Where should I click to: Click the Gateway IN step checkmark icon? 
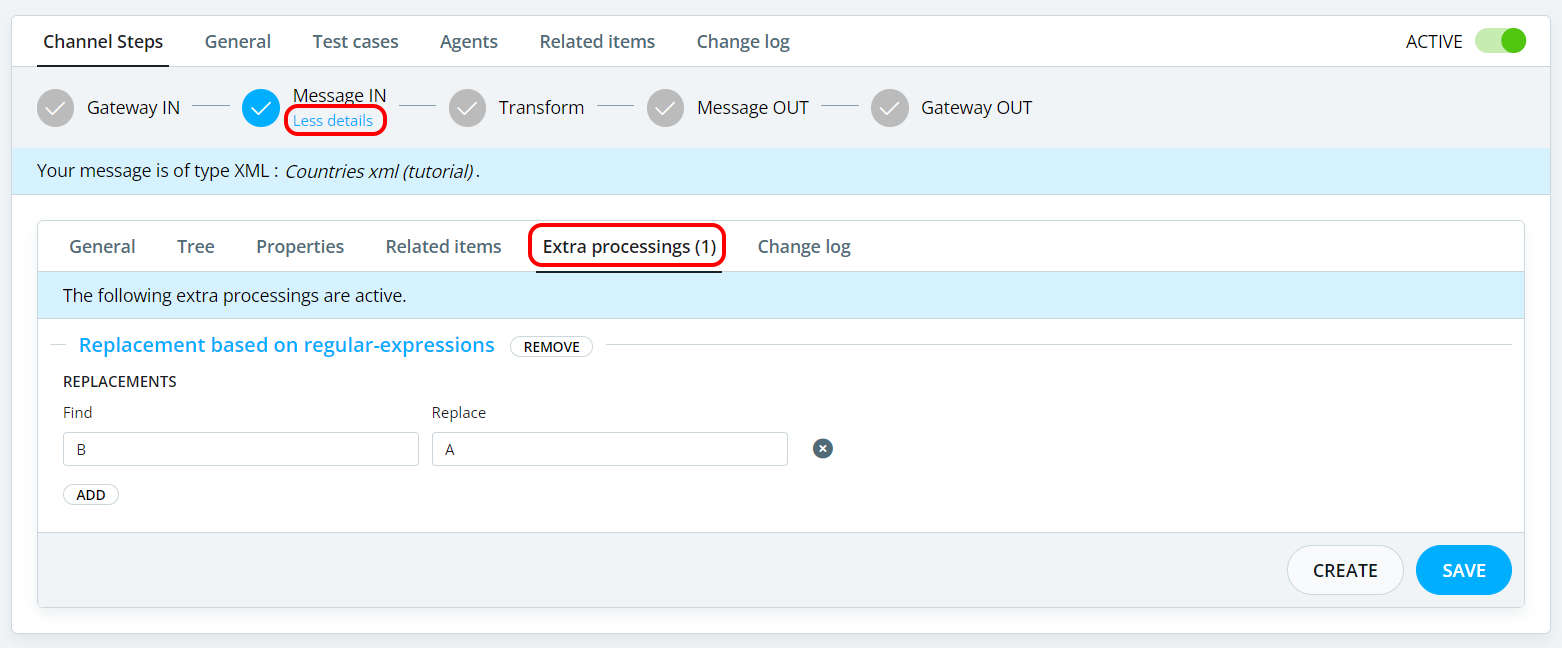56,108
